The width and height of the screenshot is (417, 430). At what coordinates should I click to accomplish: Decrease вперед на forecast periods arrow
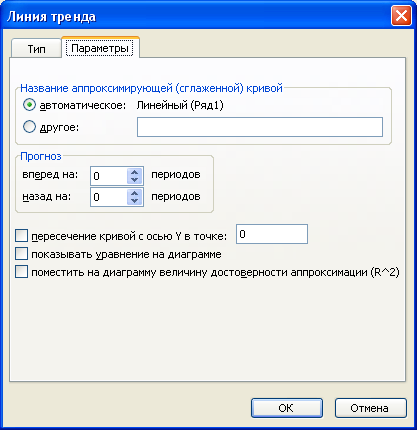click(135, 180)
